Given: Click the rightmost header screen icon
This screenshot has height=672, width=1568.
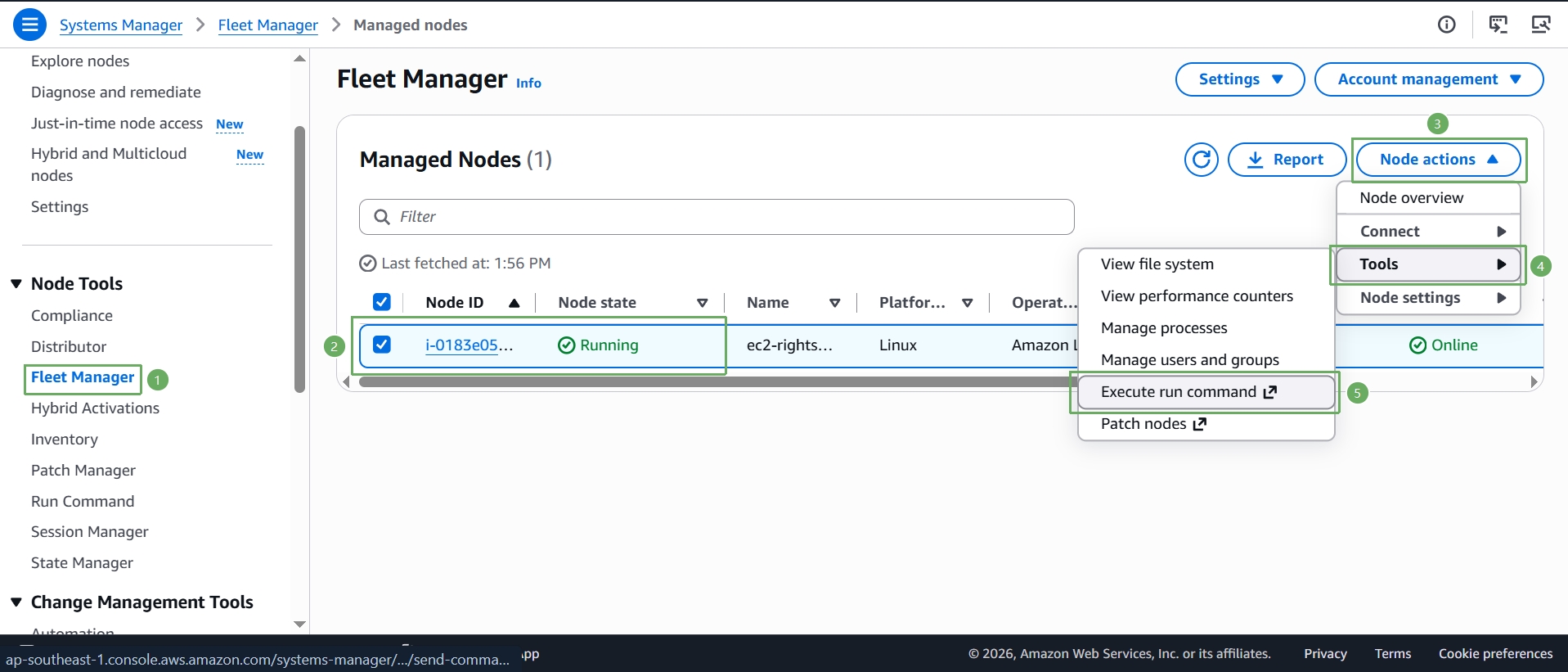Looking at the screenshot, I should coord(1541,25).
